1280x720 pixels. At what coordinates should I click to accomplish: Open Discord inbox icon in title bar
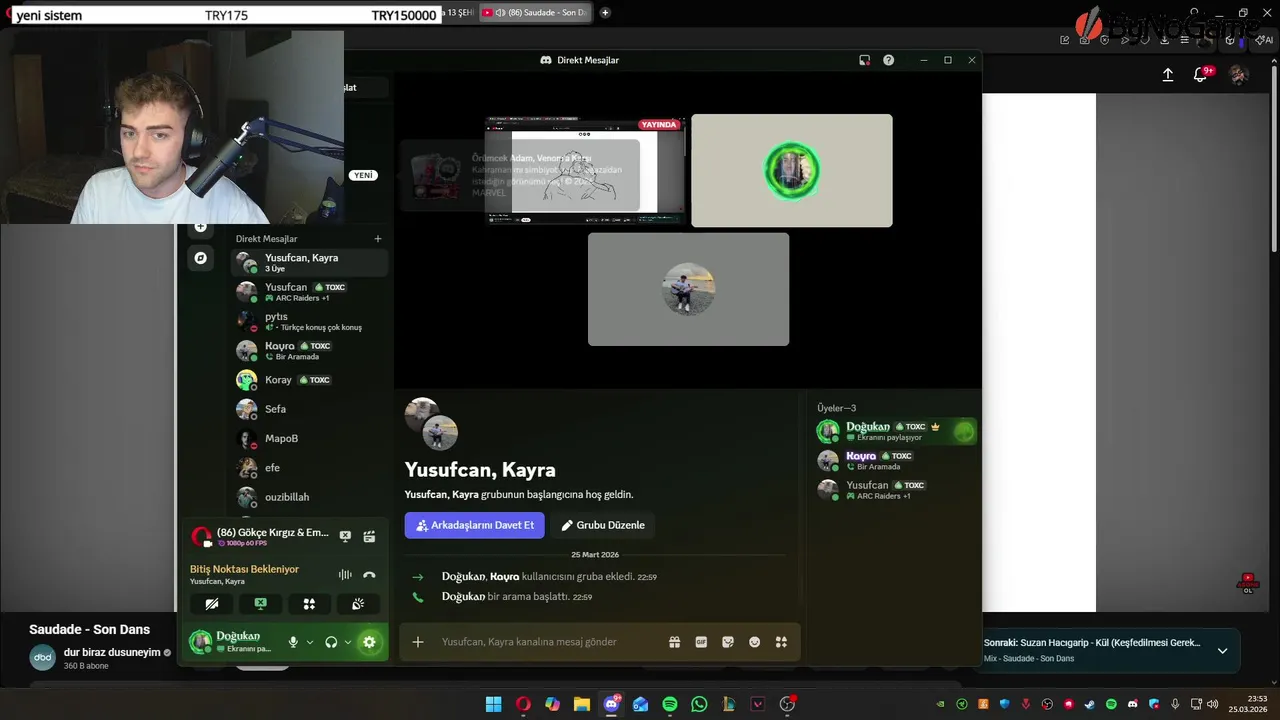tap(864, 60)
